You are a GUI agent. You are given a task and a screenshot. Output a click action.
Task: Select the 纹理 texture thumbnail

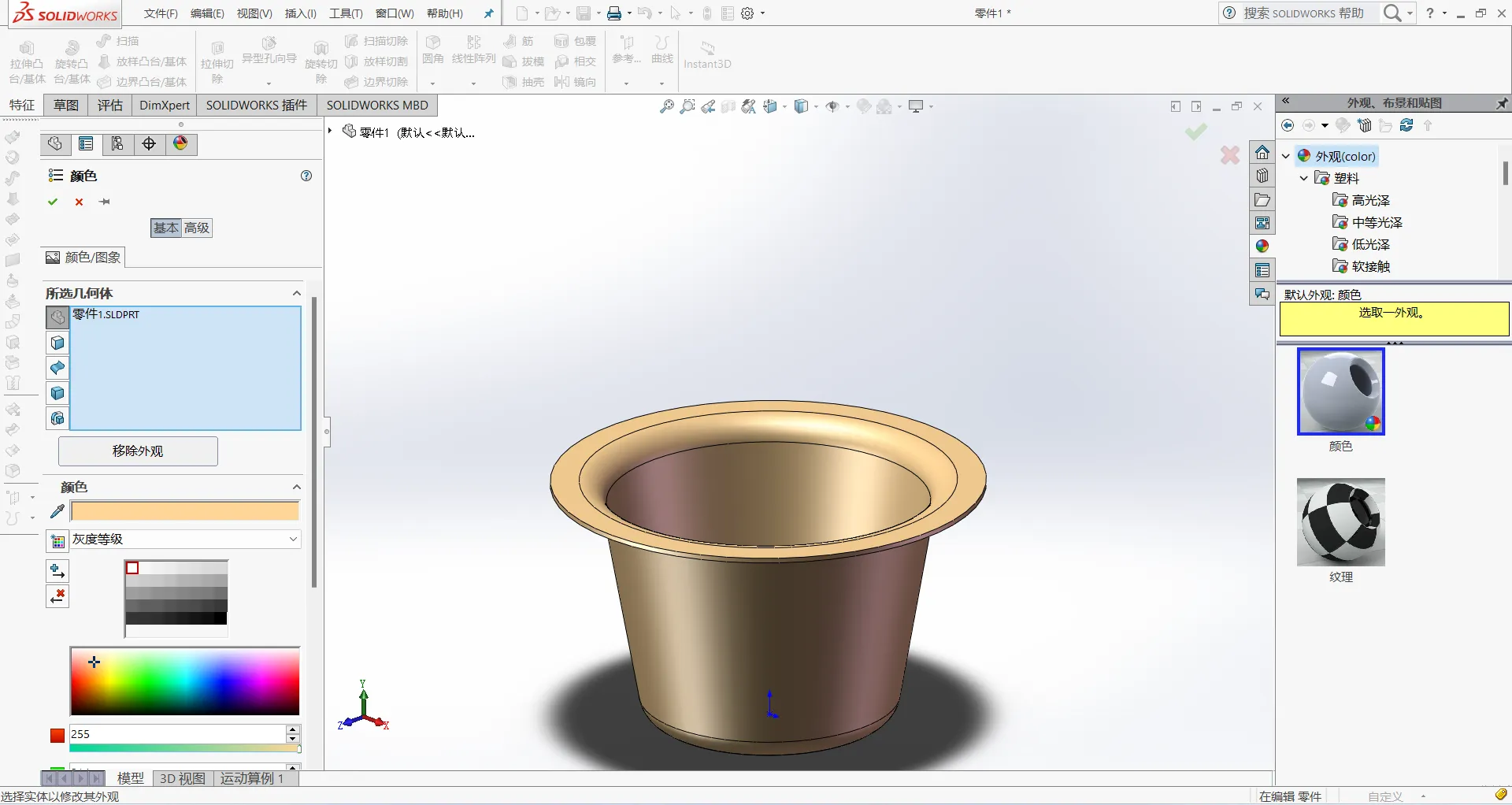[1340, 522]
